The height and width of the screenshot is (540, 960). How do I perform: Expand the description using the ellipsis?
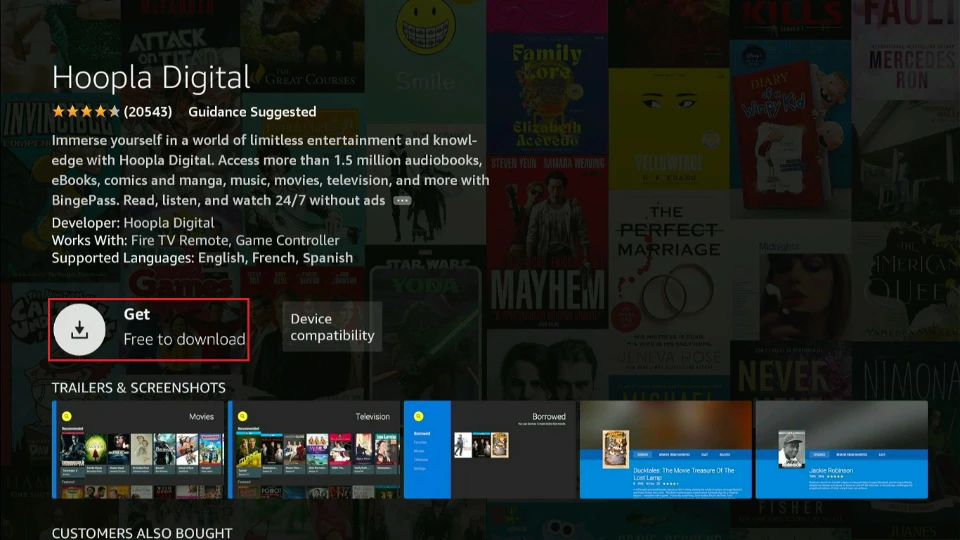402,200
